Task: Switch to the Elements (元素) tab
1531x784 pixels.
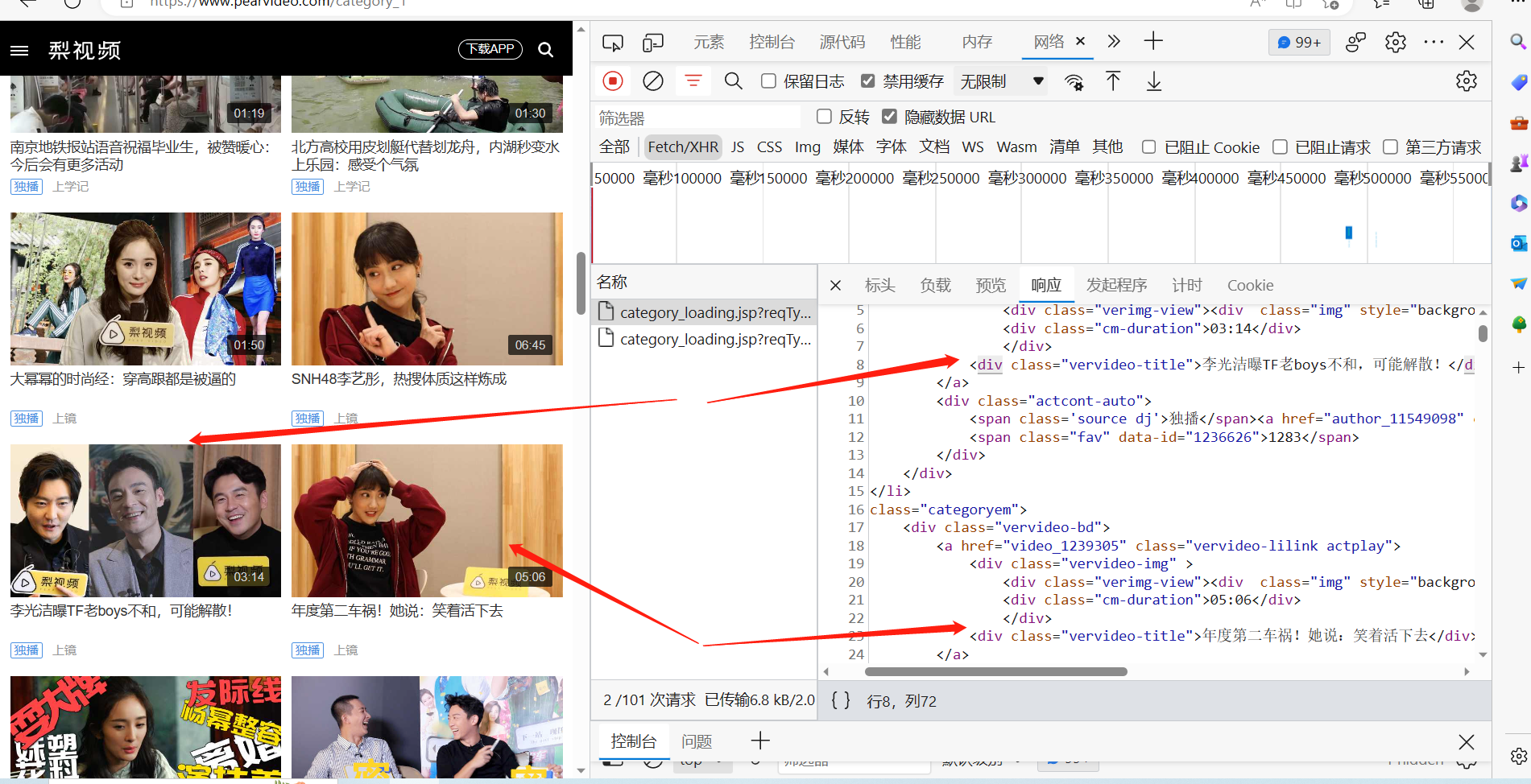Action: 709,42
